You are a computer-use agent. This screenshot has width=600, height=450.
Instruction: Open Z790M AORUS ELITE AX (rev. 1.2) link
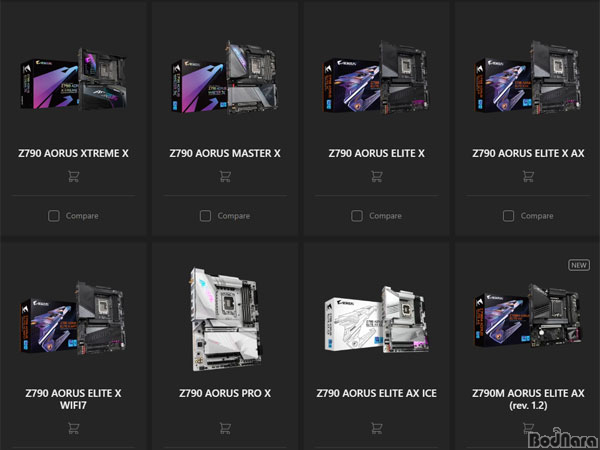coord(528,399)
